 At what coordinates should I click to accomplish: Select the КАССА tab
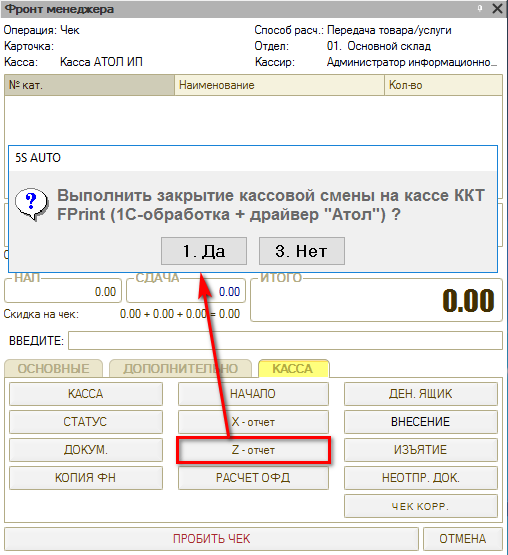pyautogui.click(x=294, y=368)
